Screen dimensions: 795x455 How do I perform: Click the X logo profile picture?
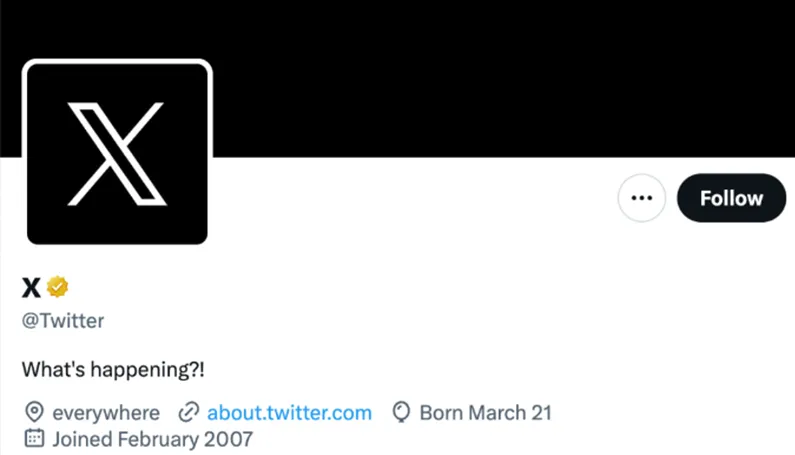pyautogui.click(x=117, y=152)
